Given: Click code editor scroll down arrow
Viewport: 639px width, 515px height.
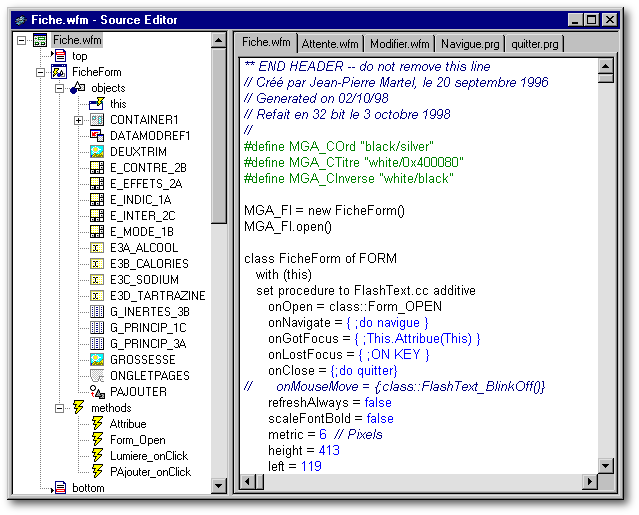Looking at the screenshot, I should (606, 466).
